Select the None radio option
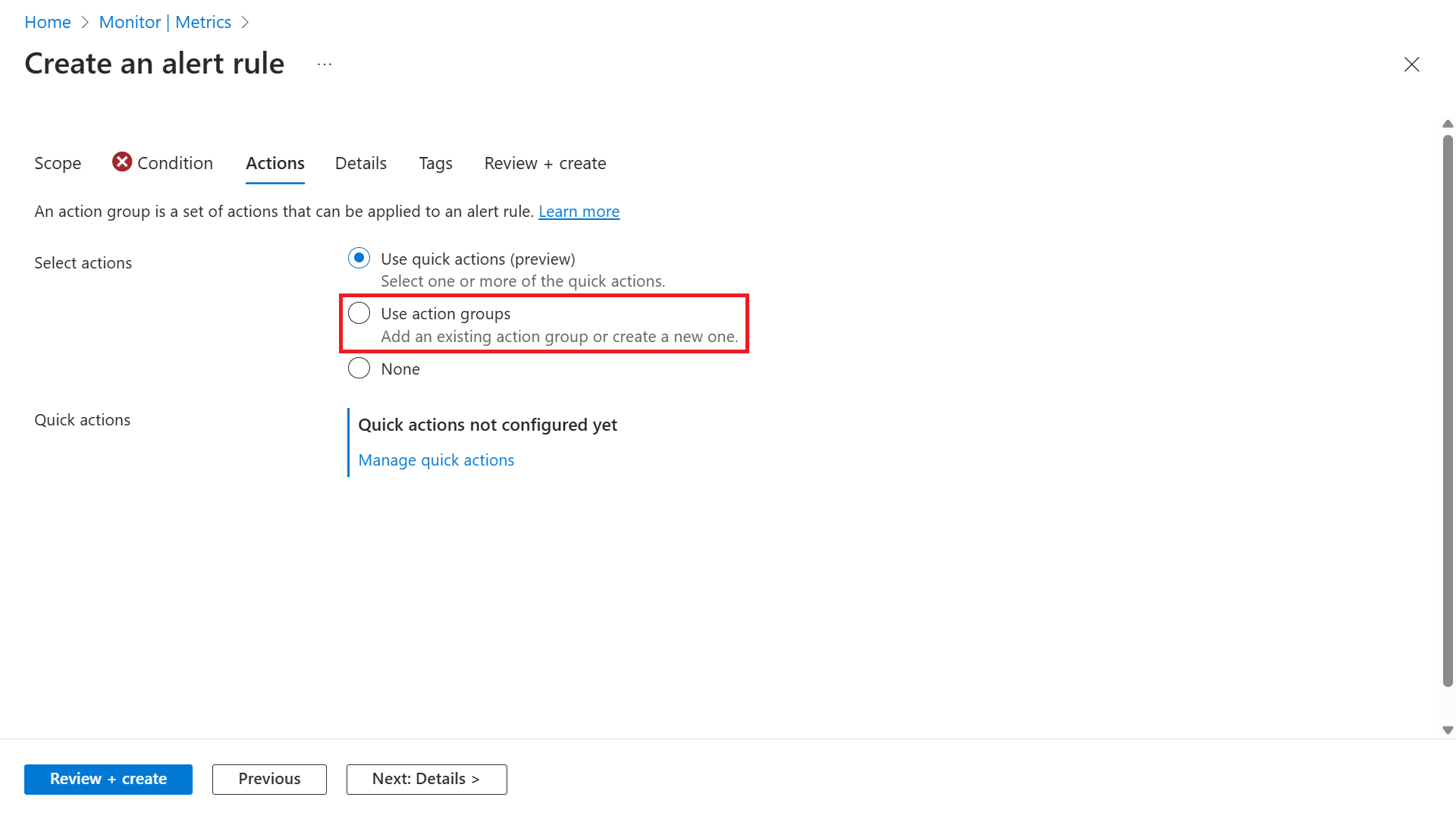Image resolution: width=1456 pixels, height=819 pixels. [x=359, y=368]
